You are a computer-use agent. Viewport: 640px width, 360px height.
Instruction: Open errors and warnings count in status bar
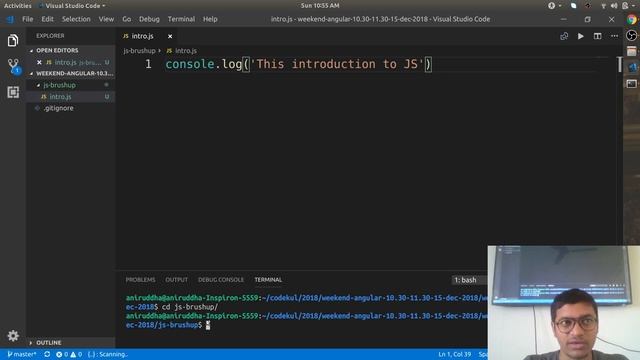[x=69, y=354]
